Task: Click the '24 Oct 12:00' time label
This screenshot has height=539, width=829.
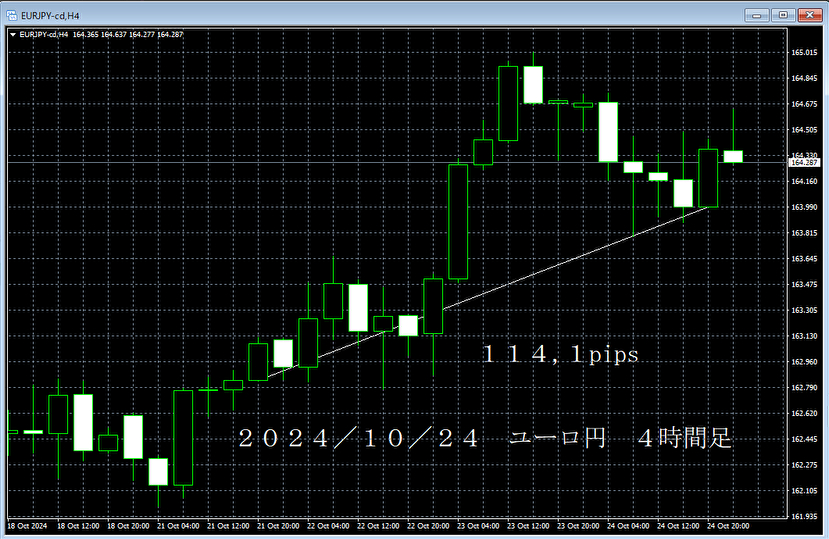Action: point(678,526)
